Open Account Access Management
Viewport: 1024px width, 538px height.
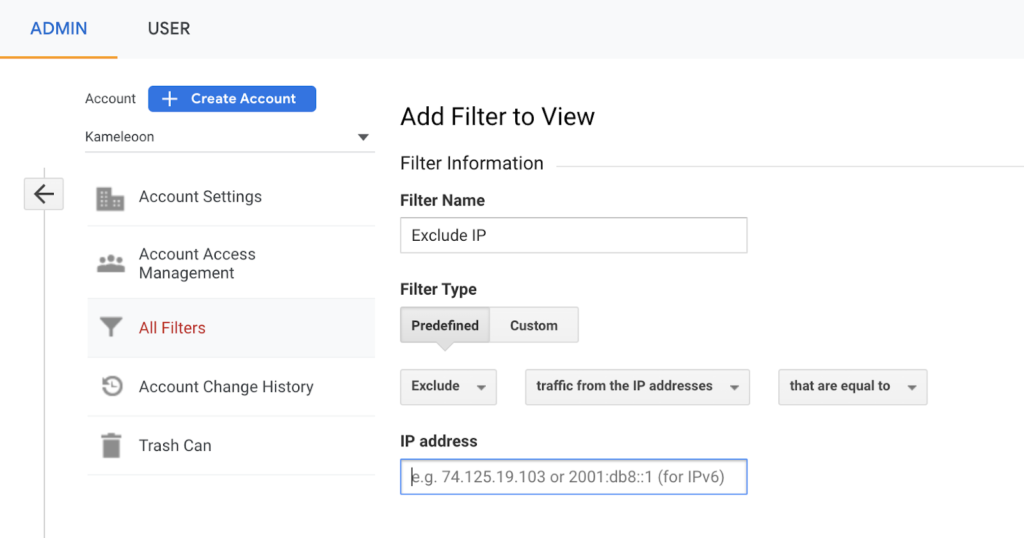click(x=231, y=263)
